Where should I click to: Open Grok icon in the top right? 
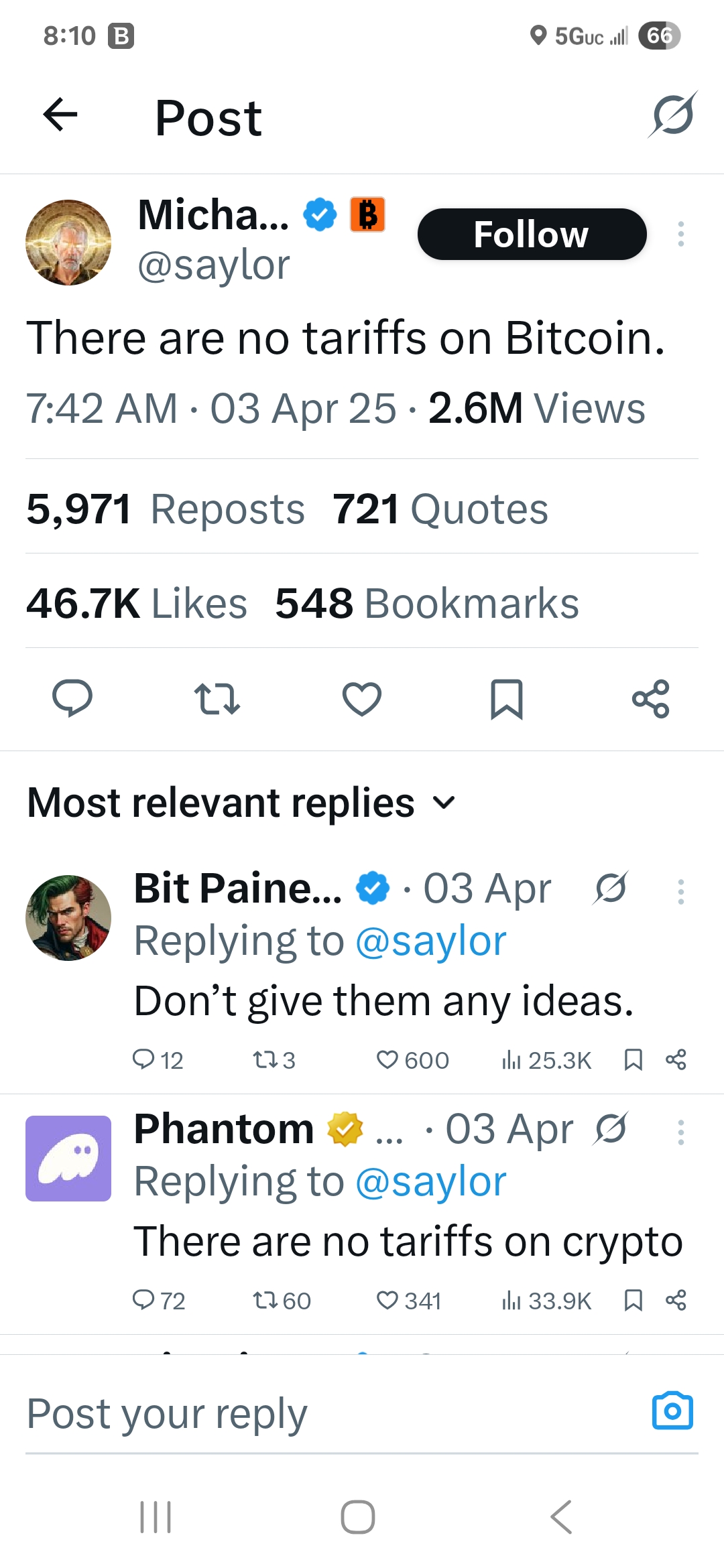672,115
